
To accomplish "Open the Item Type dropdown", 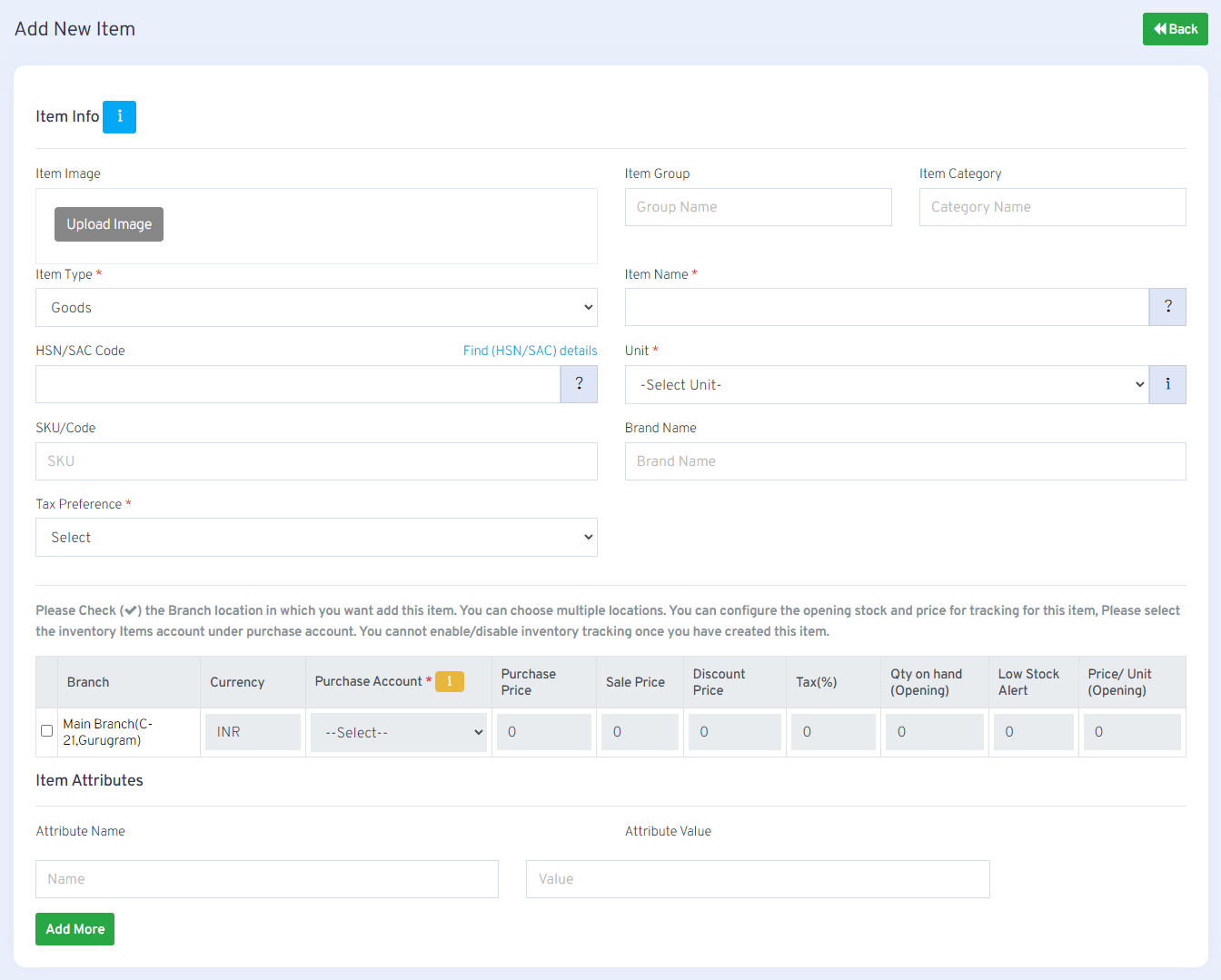I will tap(316, 308).
